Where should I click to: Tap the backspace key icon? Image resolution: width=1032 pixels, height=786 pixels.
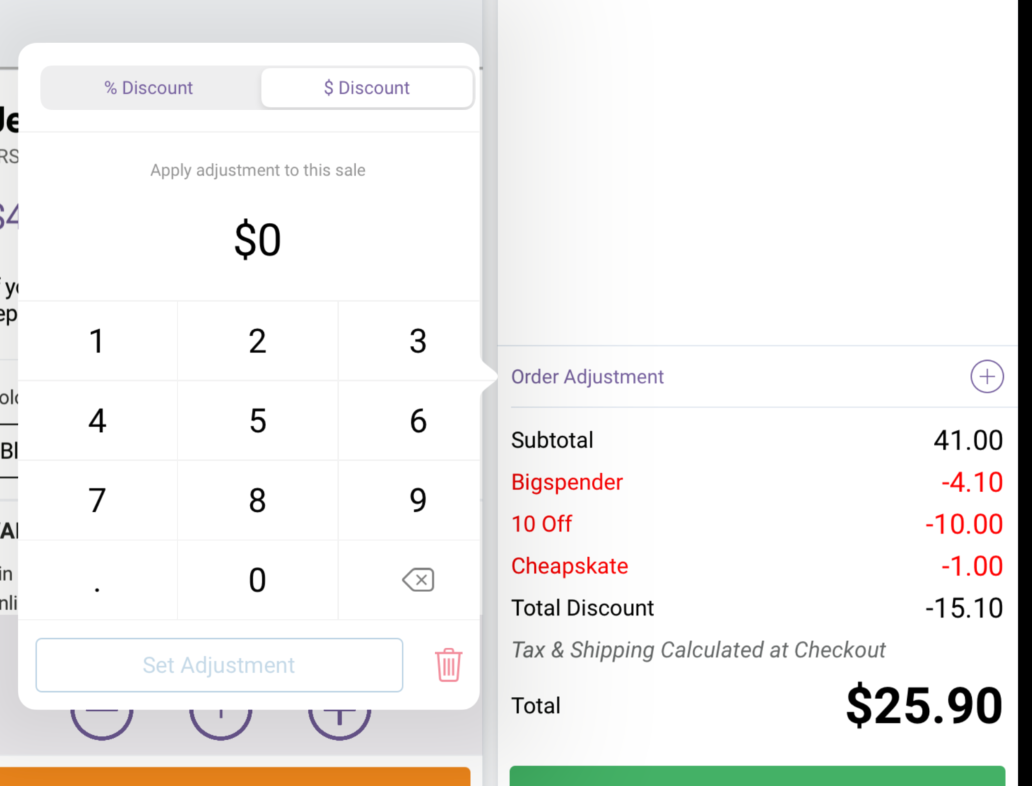click(x=418, y=580)
